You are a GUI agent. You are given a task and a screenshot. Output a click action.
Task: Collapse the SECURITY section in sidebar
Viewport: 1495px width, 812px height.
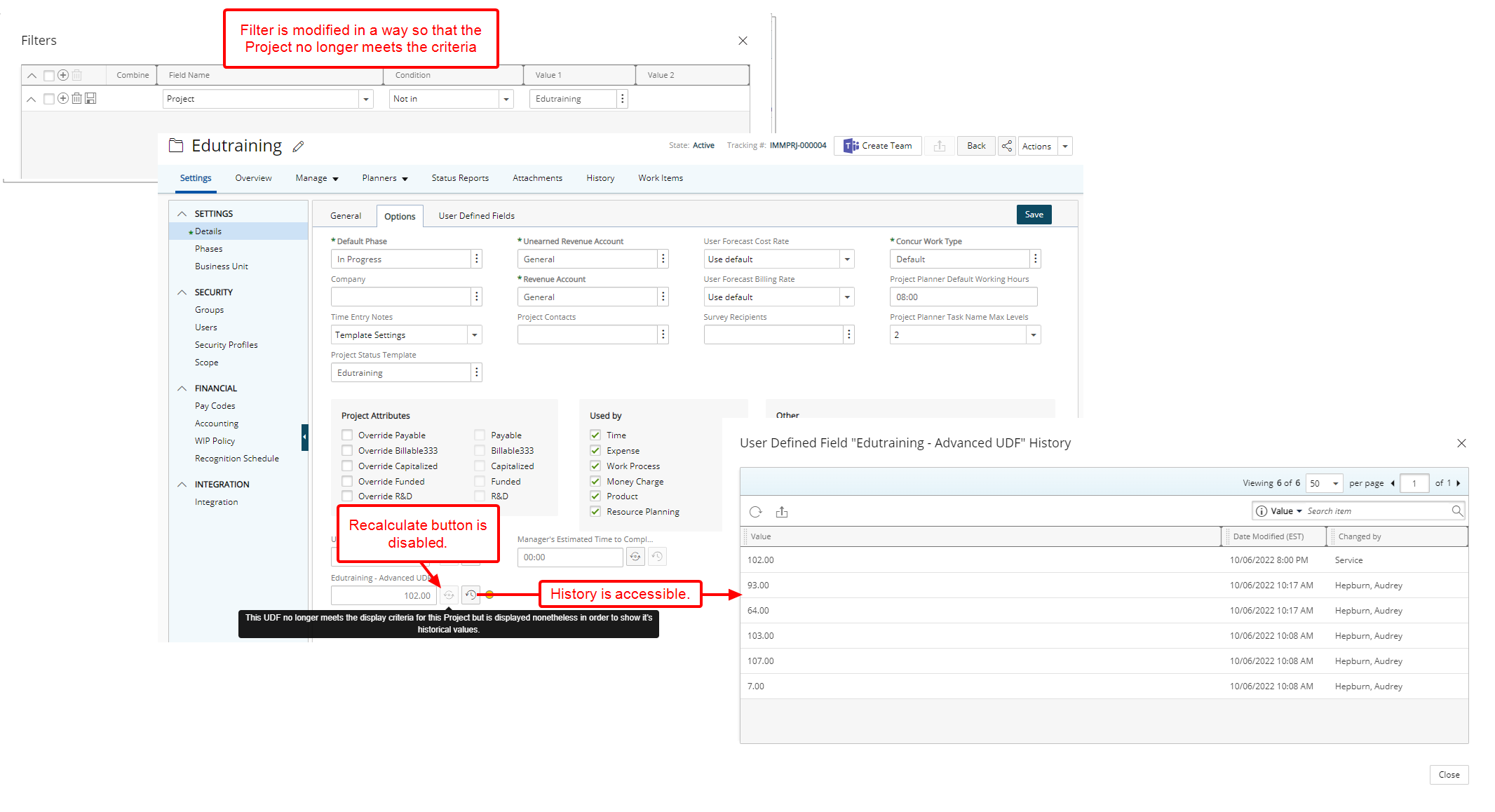[x=182, y=292]
